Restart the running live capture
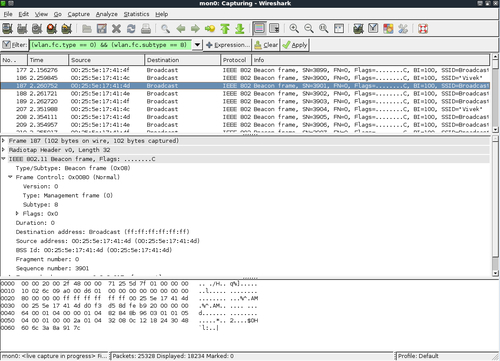This screenshot has height=361, width=500. [66, 29]
